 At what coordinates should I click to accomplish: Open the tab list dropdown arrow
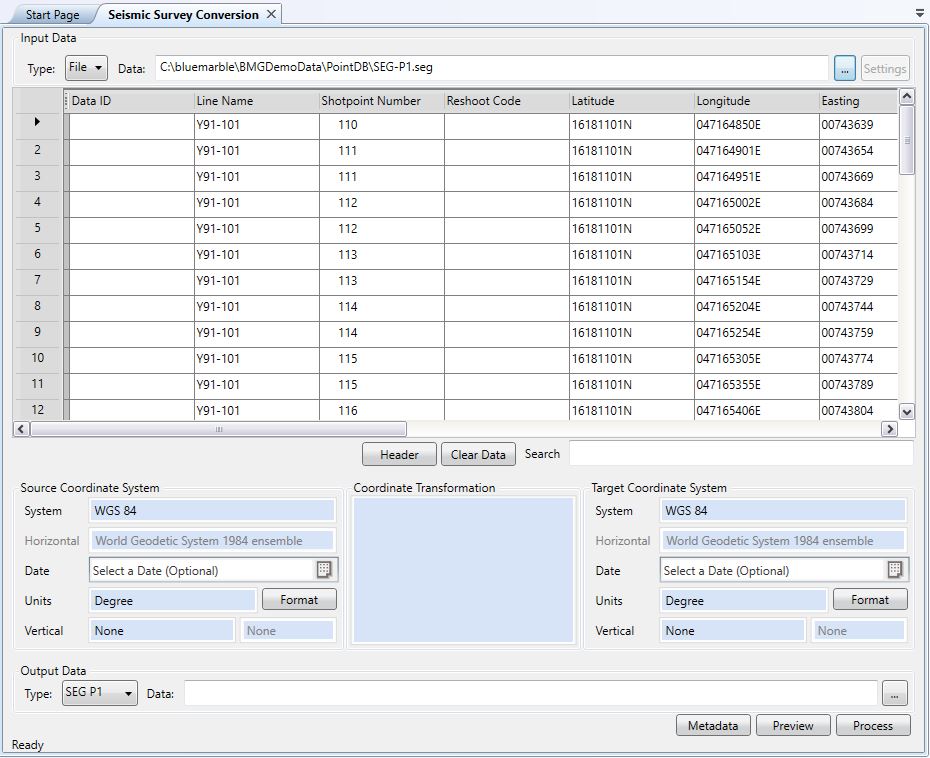tap(919, 14)
